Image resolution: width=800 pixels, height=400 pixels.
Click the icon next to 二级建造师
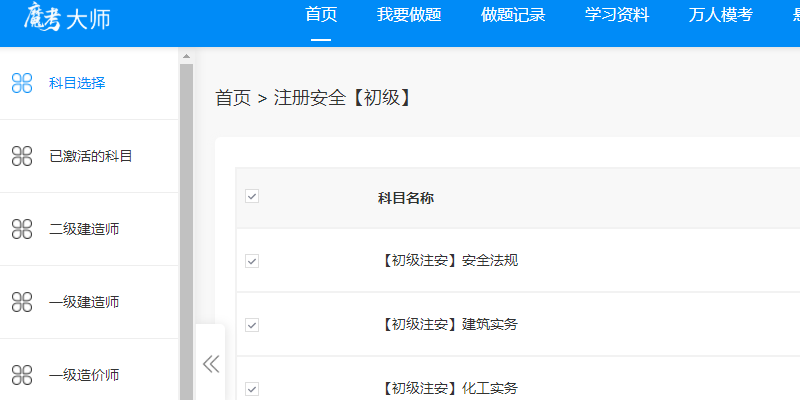[x=22, y=229]
